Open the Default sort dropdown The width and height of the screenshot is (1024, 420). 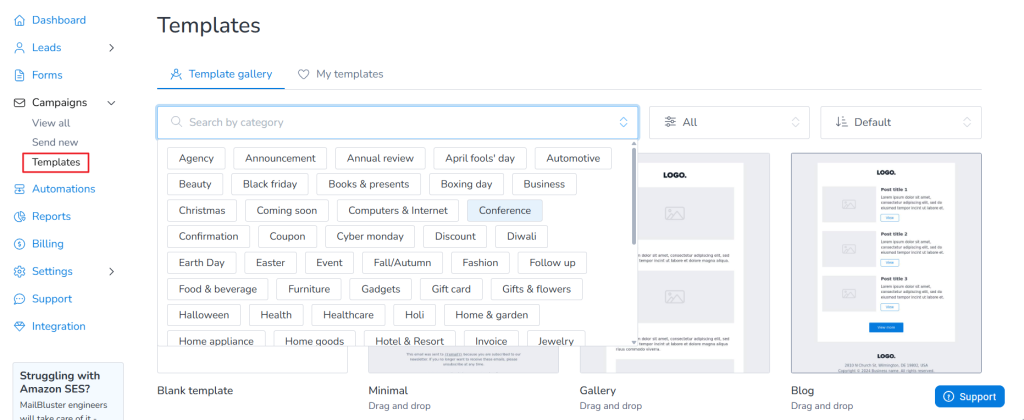[901, 122]
